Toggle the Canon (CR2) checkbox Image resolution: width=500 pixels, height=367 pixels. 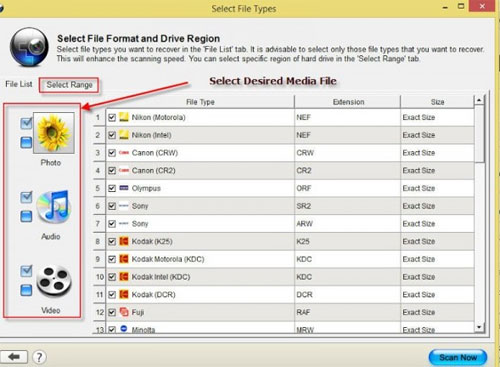[112, 170]
